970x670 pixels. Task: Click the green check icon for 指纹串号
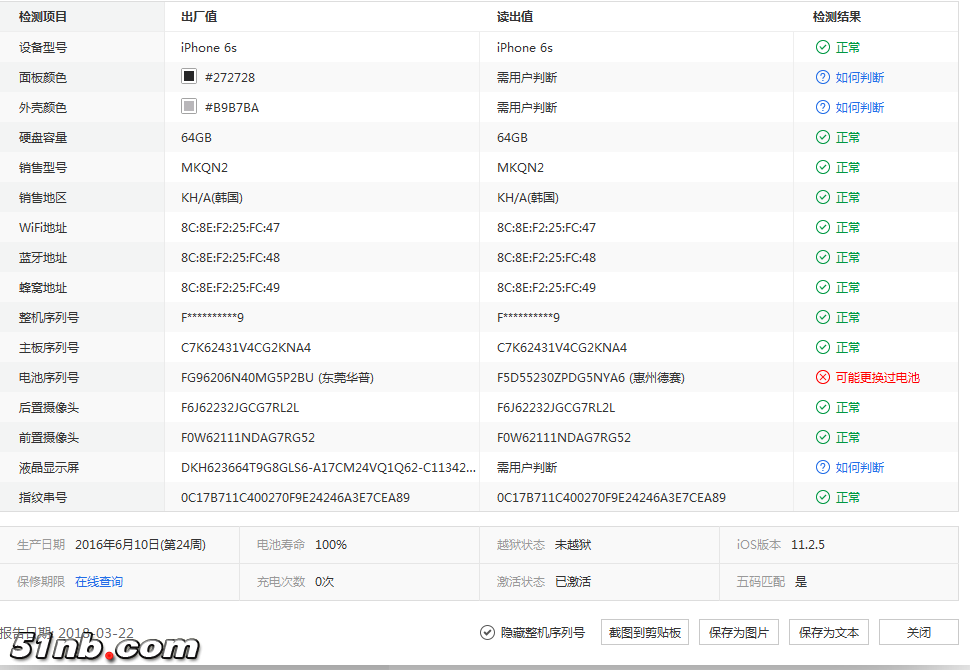click(823, 497)
